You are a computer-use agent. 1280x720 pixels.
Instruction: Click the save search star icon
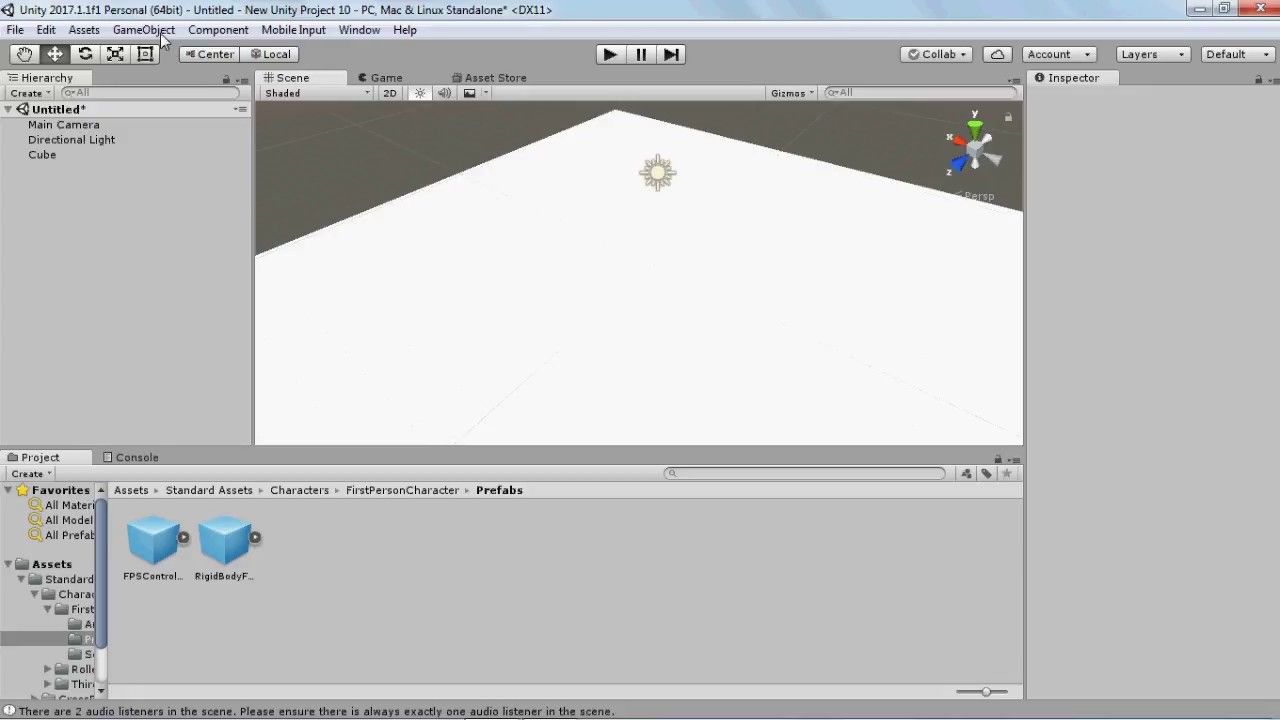tap(1007, 473)
